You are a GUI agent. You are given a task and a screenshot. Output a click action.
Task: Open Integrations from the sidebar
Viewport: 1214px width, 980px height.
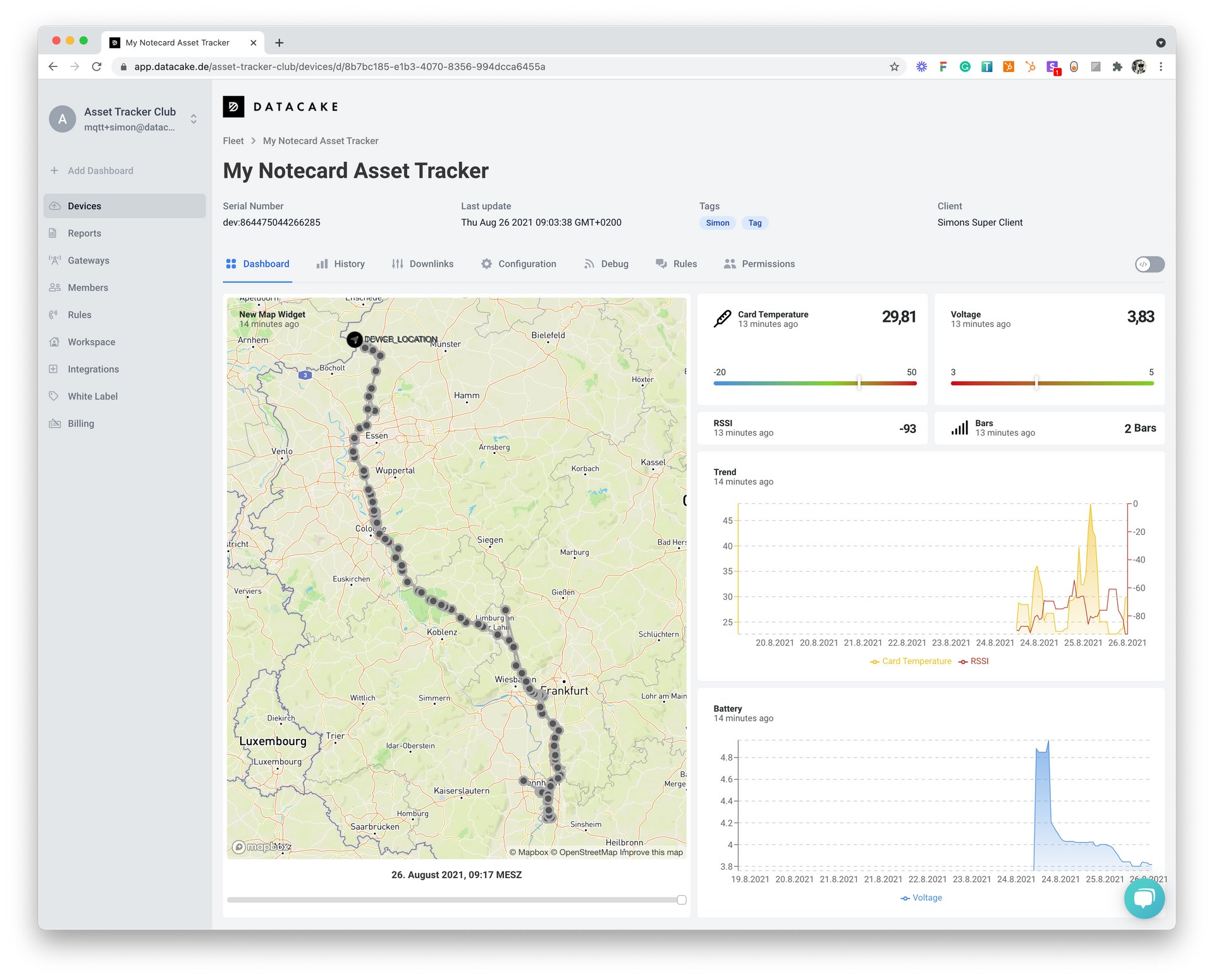(x=125, y=369)
